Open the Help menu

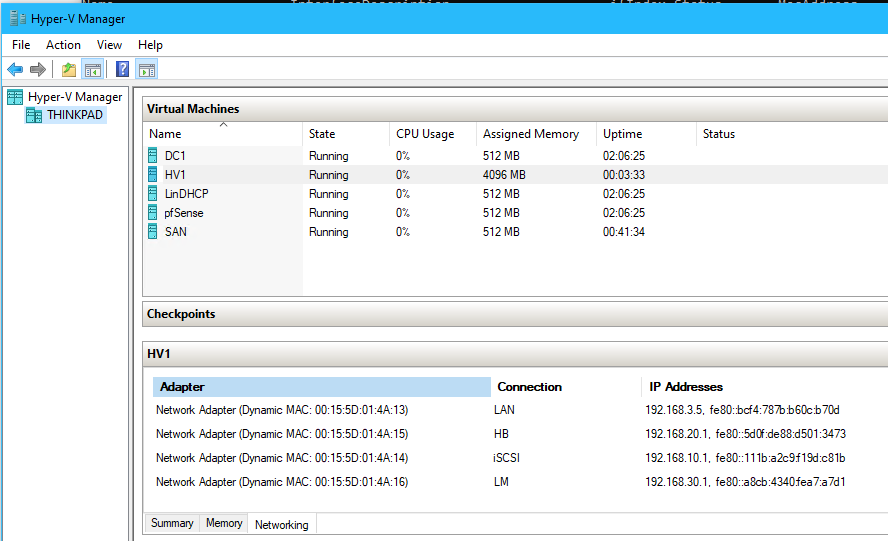[150, 45]
